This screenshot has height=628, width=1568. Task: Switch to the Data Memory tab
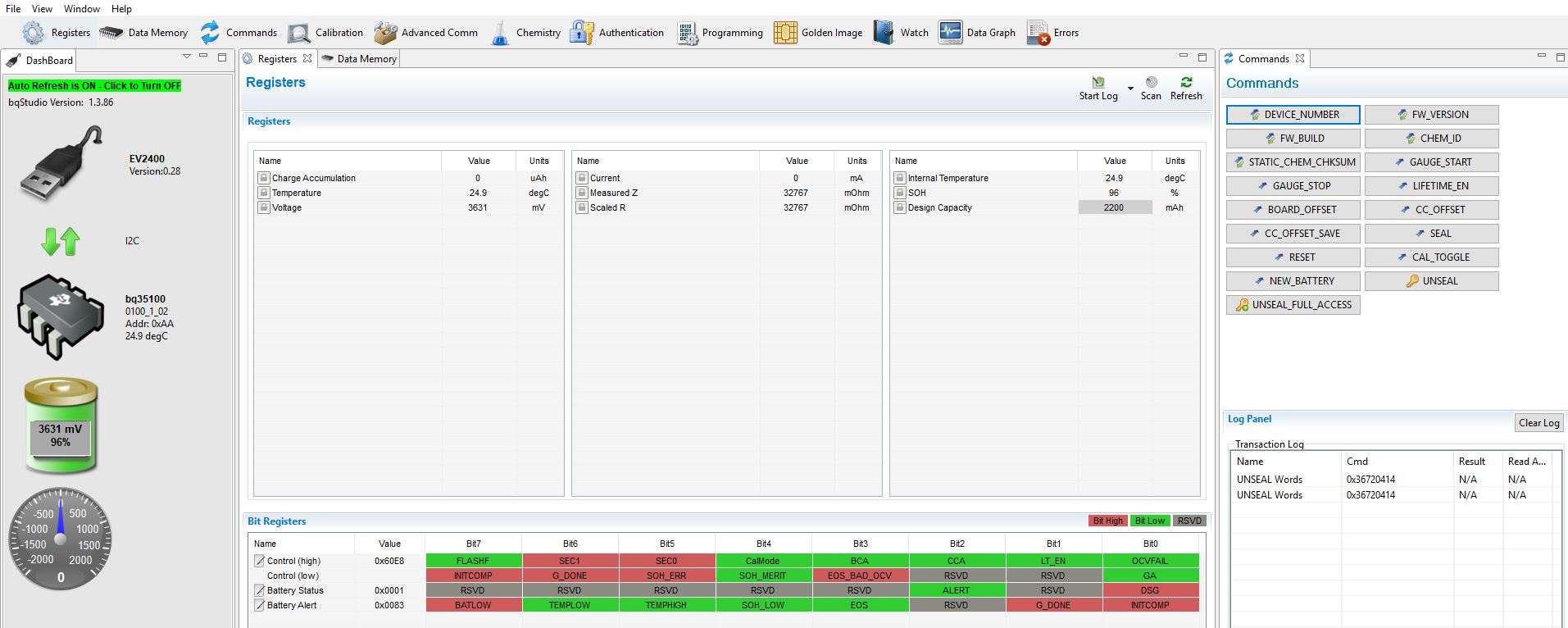pos(360,59)
